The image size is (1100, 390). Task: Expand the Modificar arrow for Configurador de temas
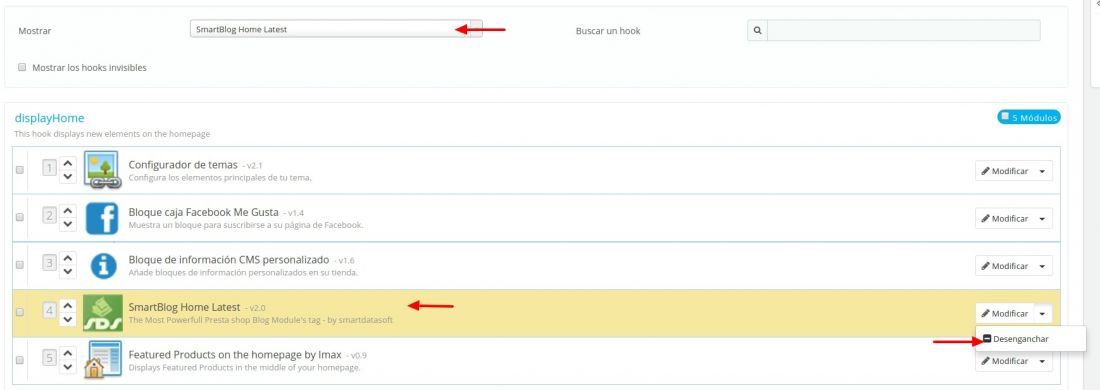(x=1042, y=171)
